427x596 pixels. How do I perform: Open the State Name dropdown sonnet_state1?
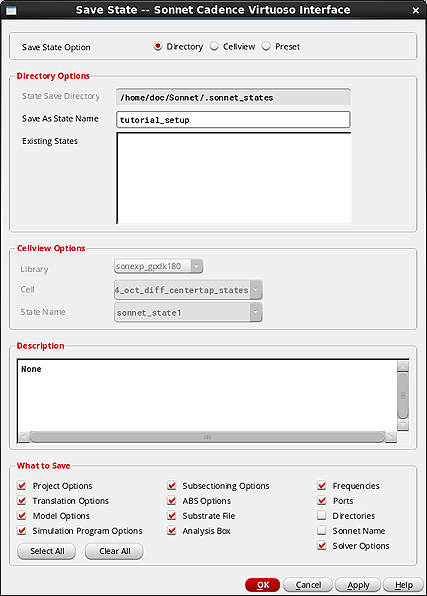pyautogui.click(x=188, y=312)
